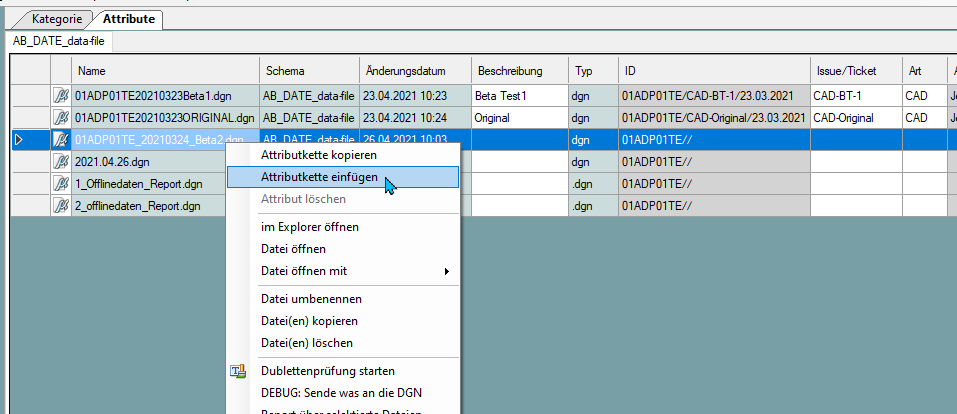Click file icon of 2_offlinedaten_Report.dgn row
The width and height of the screenshot is (957, 414).
tap(61, 206)
